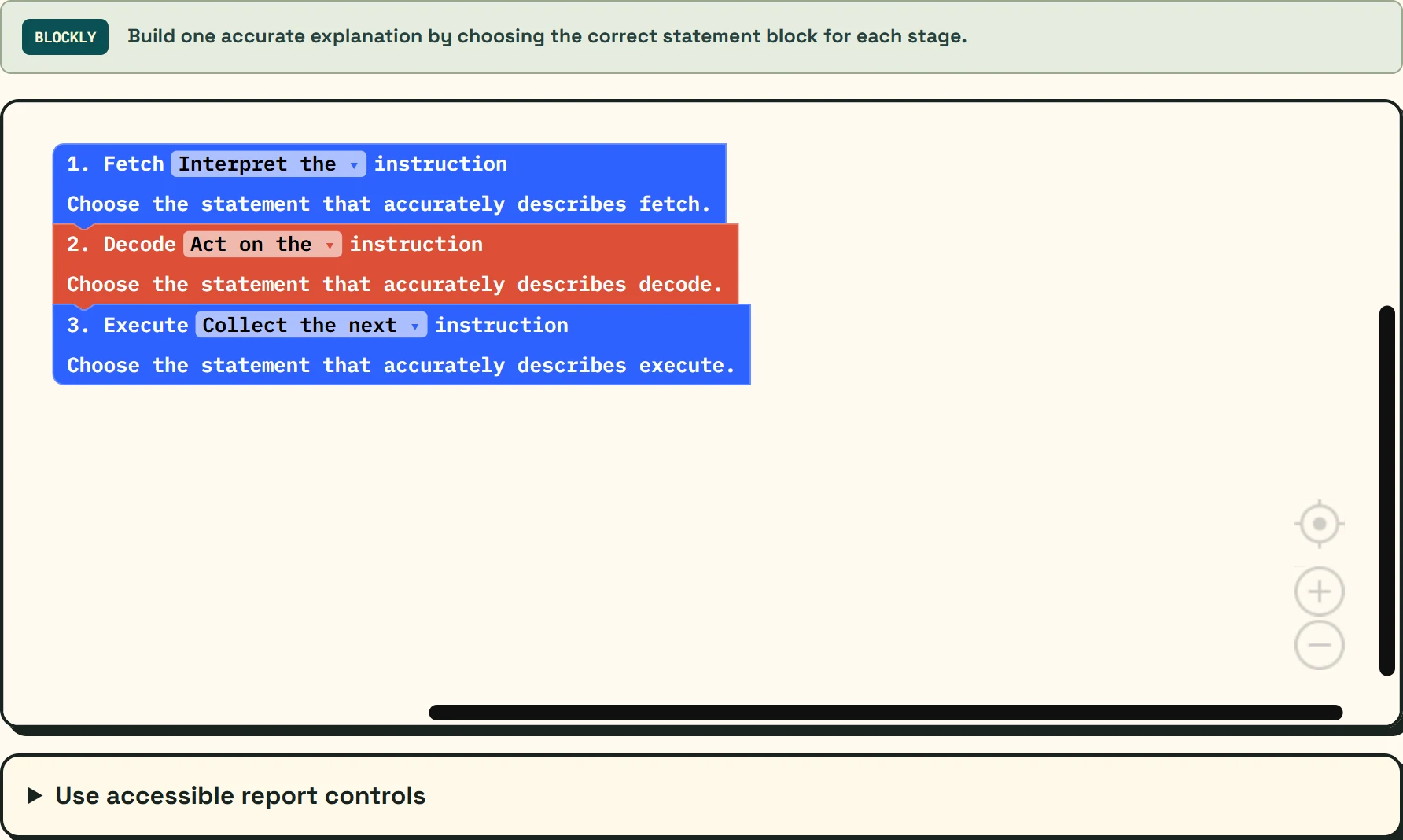Click the BLOCKLY badge
Screen dimensions: 1403x840
coord(65,37)
